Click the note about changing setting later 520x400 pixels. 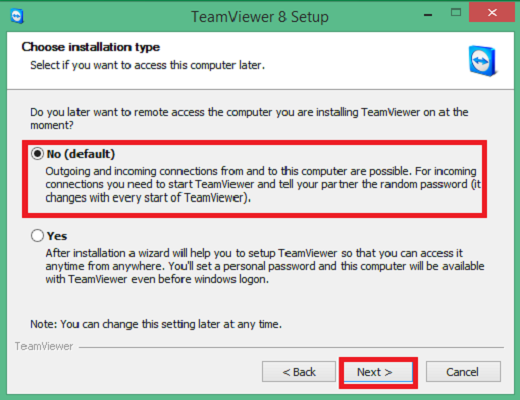pos(156,324)
